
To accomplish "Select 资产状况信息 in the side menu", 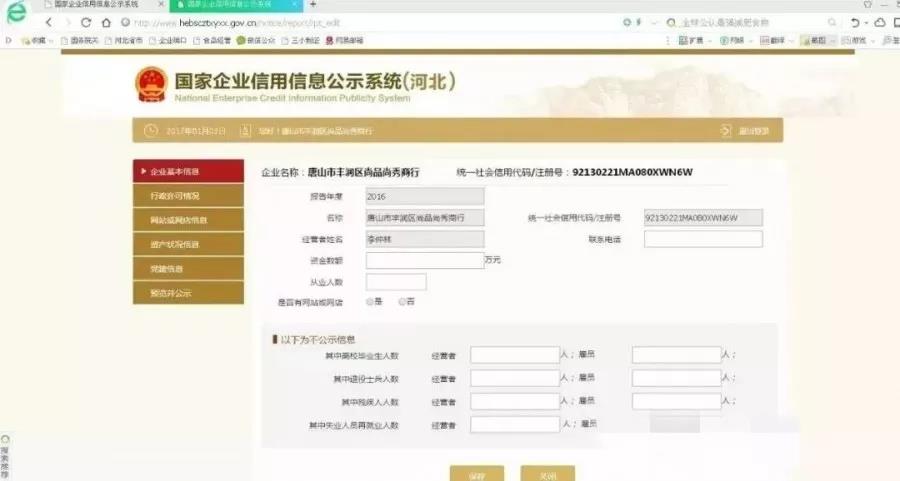I will tap(188, 245).
